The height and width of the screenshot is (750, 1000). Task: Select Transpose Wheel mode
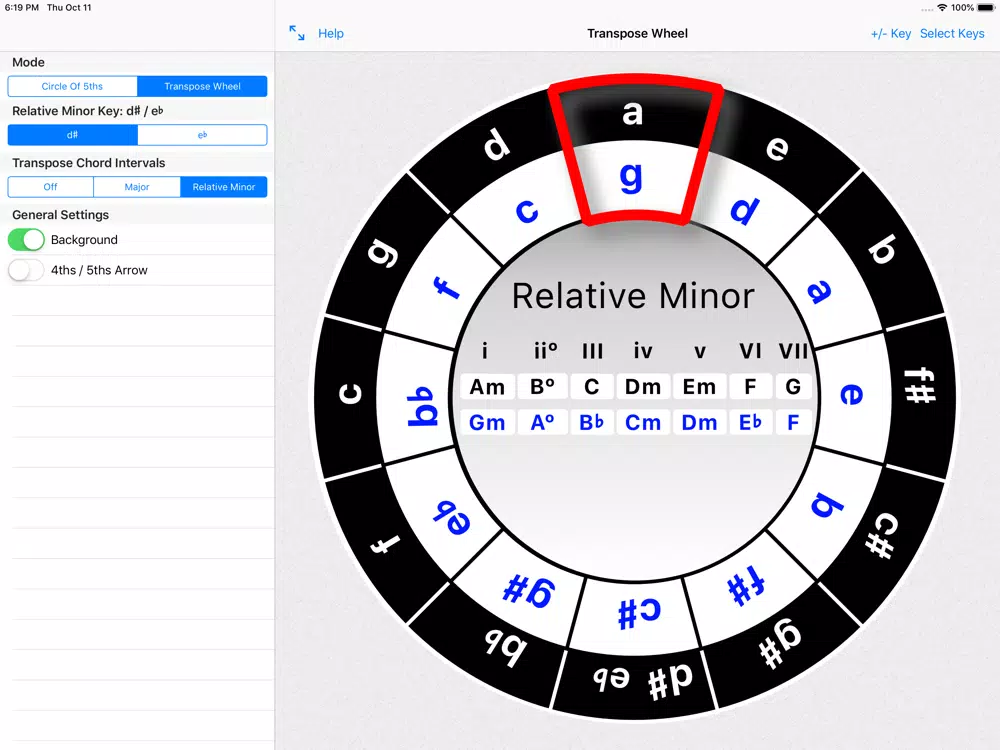(202, 86)
